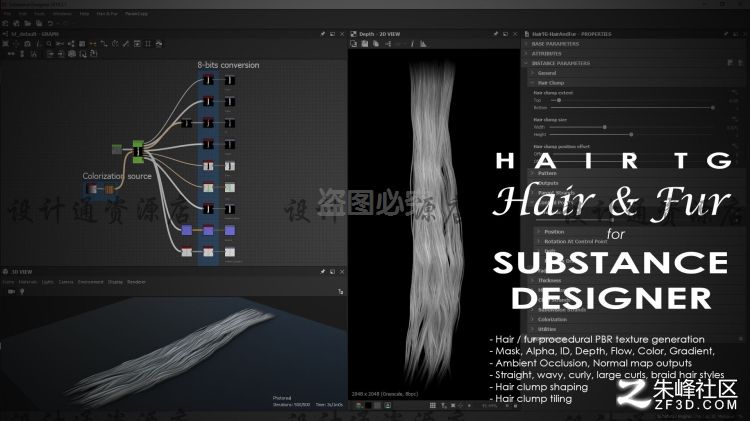This screenshot has height=421, width=750.
Task: Open Environment menu in 3D view
Action: (90, 282)
